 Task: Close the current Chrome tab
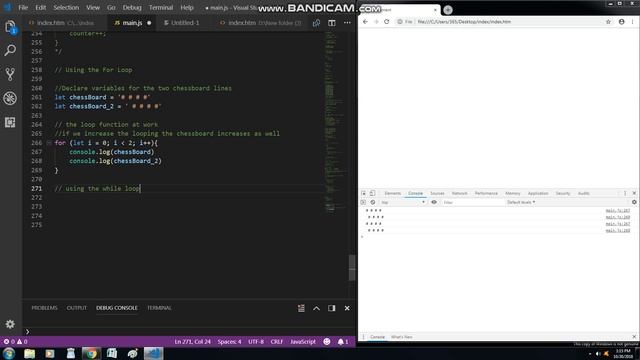435,10
